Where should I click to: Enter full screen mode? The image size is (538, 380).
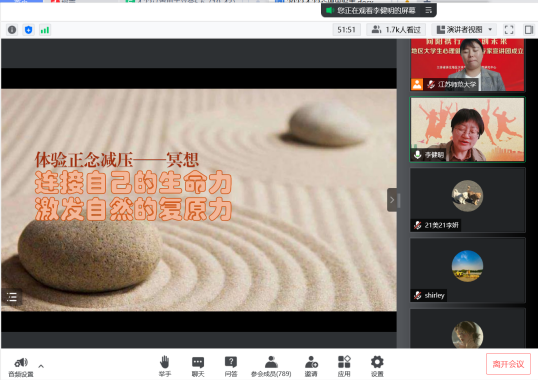click(509, 30)
